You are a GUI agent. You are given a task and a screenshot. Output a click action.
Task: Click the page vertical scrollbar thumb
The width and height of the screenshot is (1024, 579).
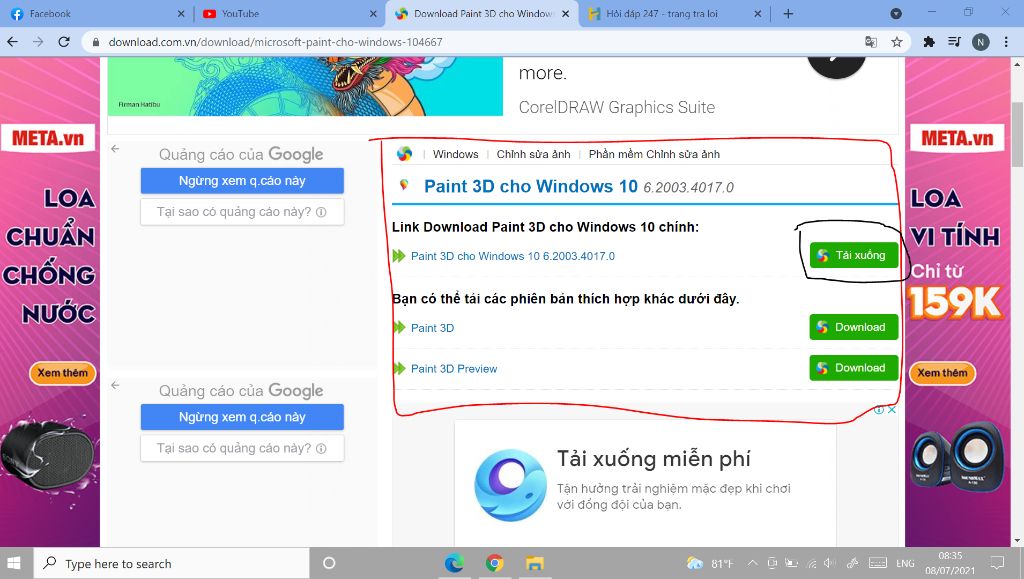(x=1017, y=134)
